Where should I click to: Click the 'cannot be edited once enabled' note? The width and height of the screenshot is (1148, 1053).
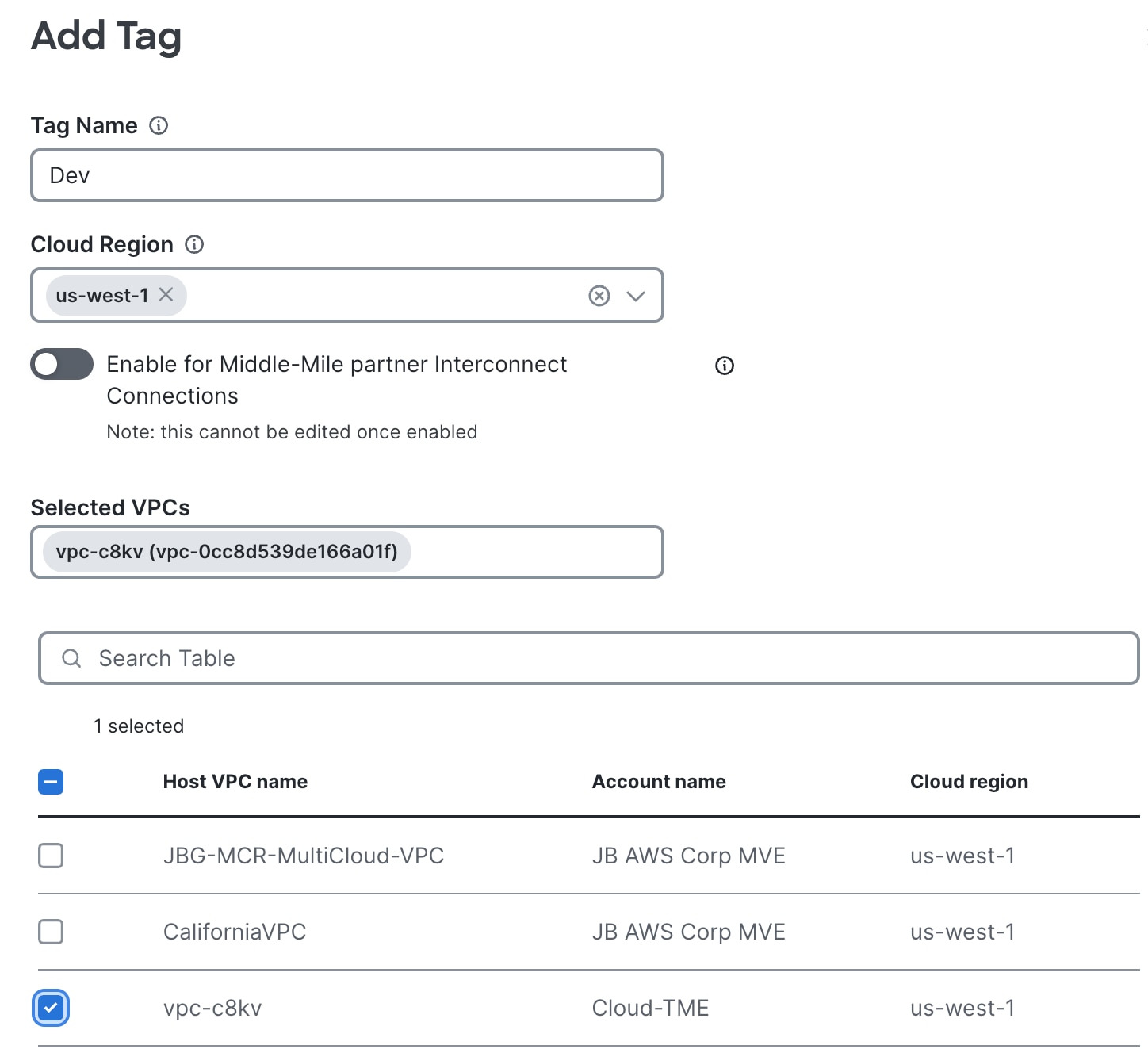(x=292, y=432)
